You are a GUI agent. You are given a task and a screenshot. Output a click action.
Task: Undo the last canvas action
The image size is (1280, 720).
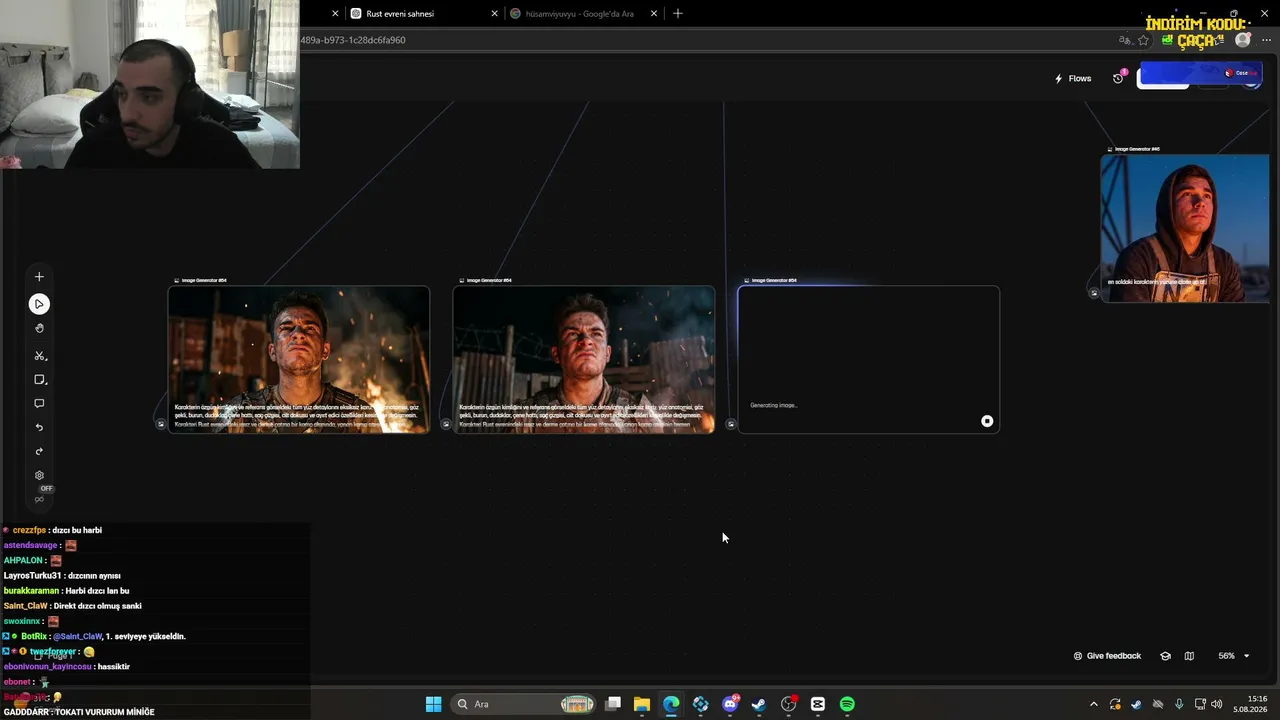39,428
